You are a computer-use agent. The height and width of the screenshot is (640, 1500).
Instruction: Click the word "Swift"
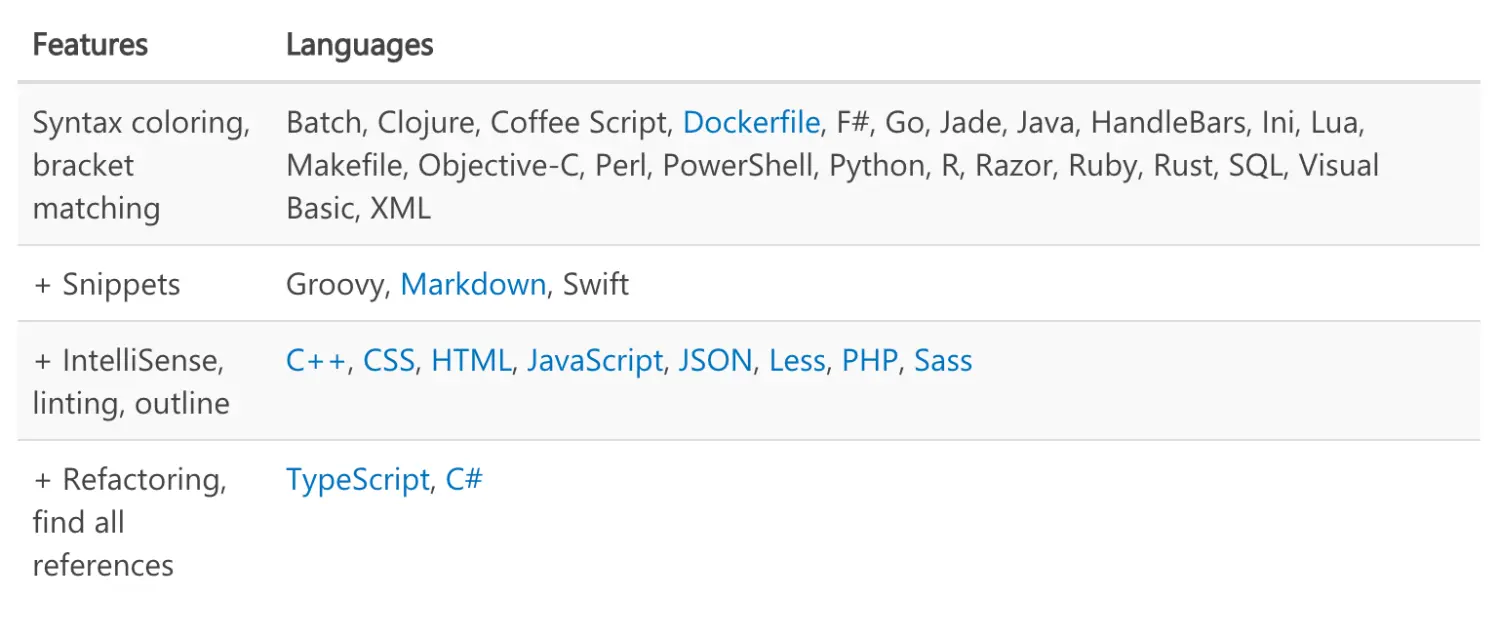(596, 285)
